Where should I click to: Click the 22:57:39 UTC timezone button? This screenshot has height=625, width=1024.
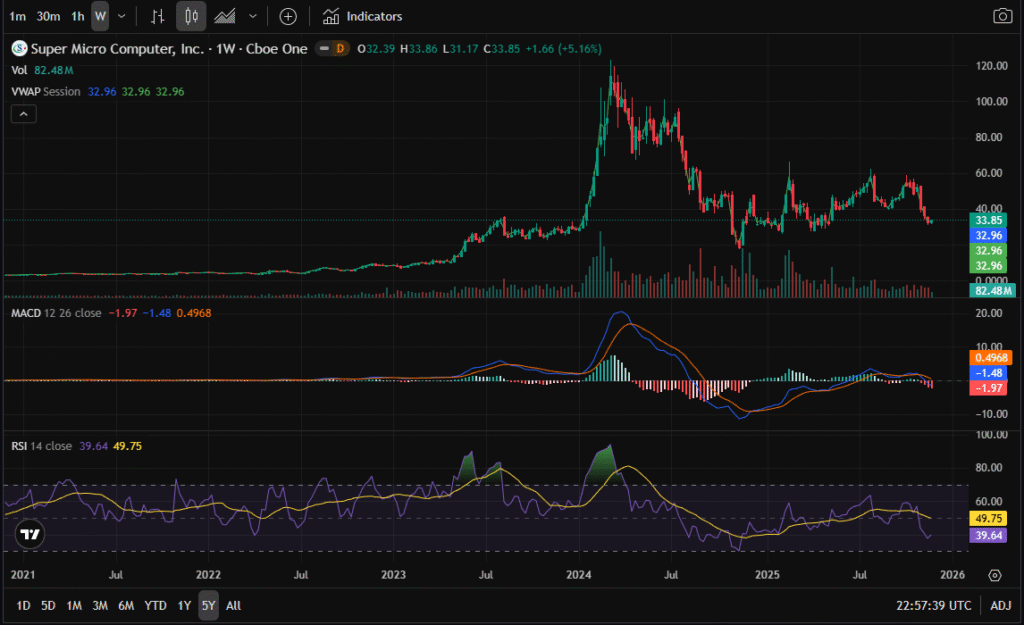pyautogui.click(x=933, y=605)
